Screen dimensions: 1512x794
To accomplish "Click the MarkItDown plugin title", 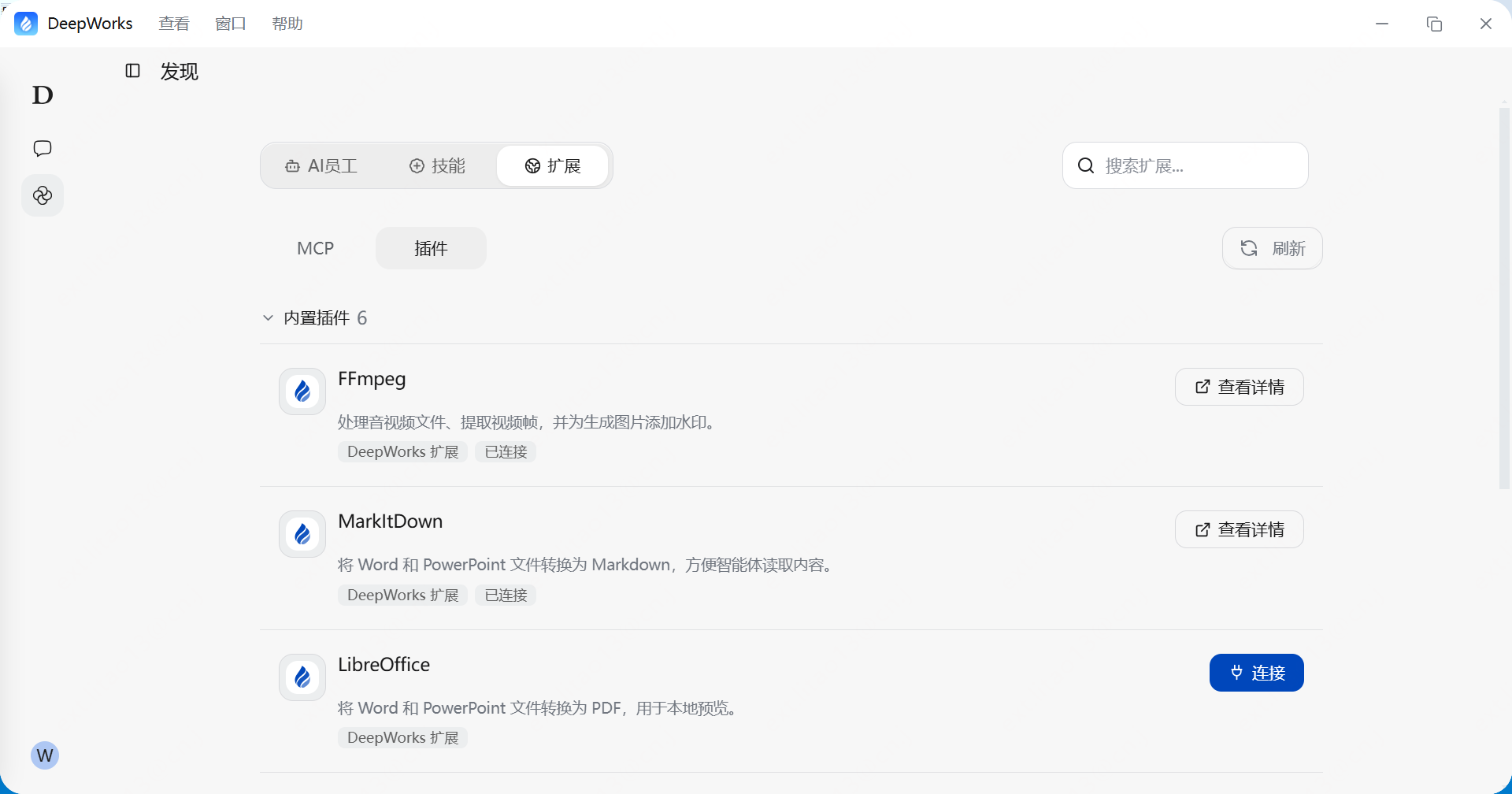I will point(390,521).
